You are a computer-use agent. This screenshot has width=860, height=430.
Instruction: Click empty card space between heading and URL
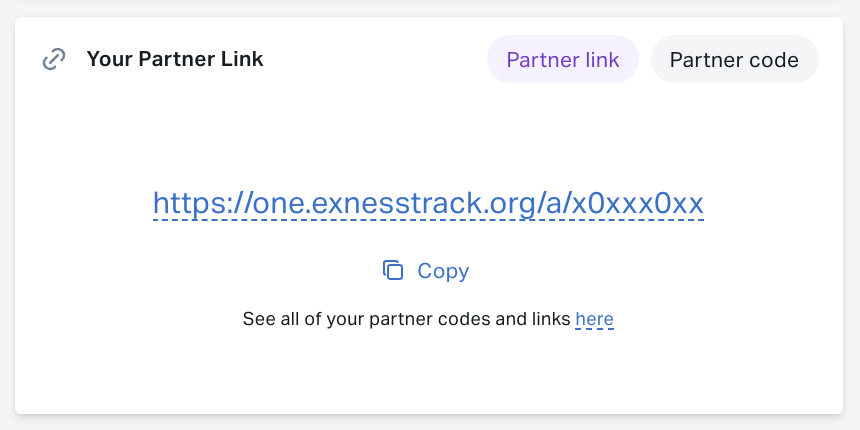tap(428, 132)
